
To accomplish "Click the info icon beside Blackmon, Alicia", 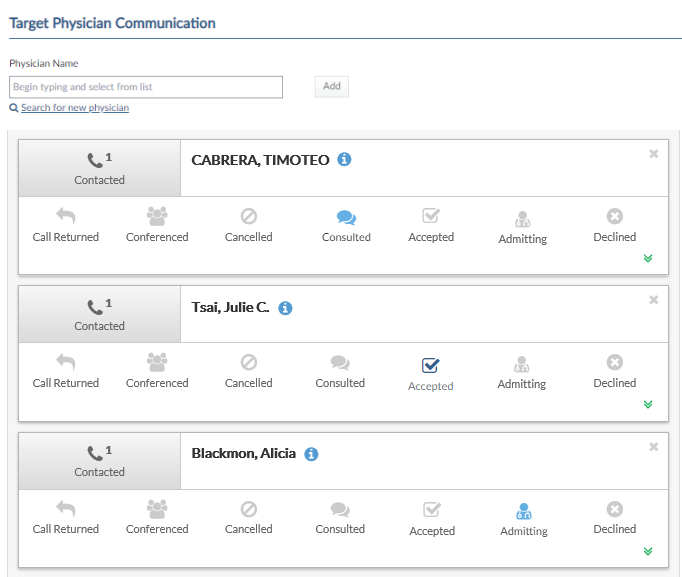I will point(311,454).
